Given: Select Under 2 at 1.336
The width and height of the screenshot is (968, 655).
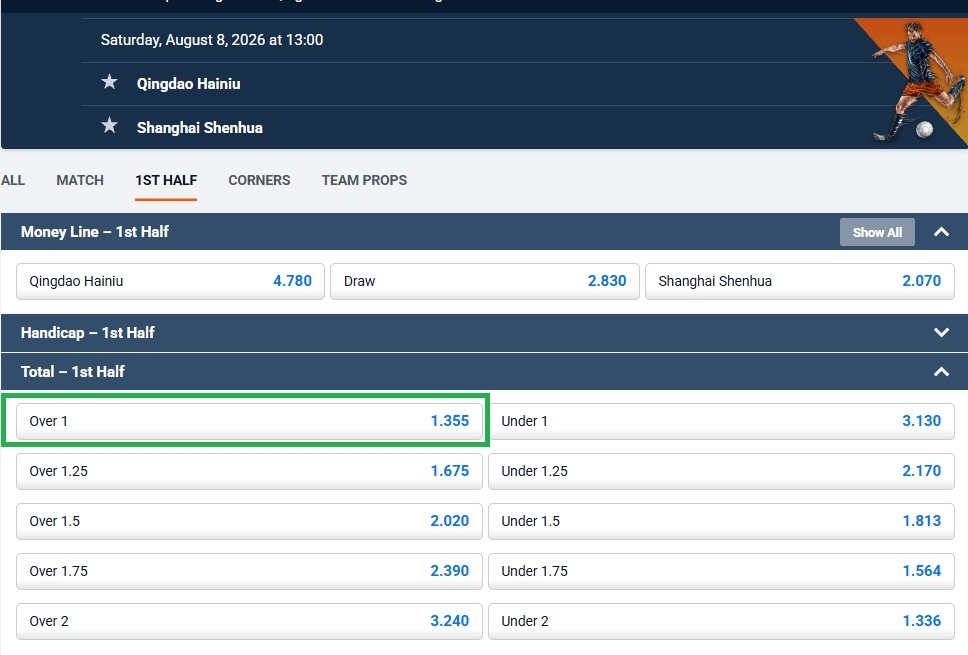Looking at the screenshot, I should 721,622.
